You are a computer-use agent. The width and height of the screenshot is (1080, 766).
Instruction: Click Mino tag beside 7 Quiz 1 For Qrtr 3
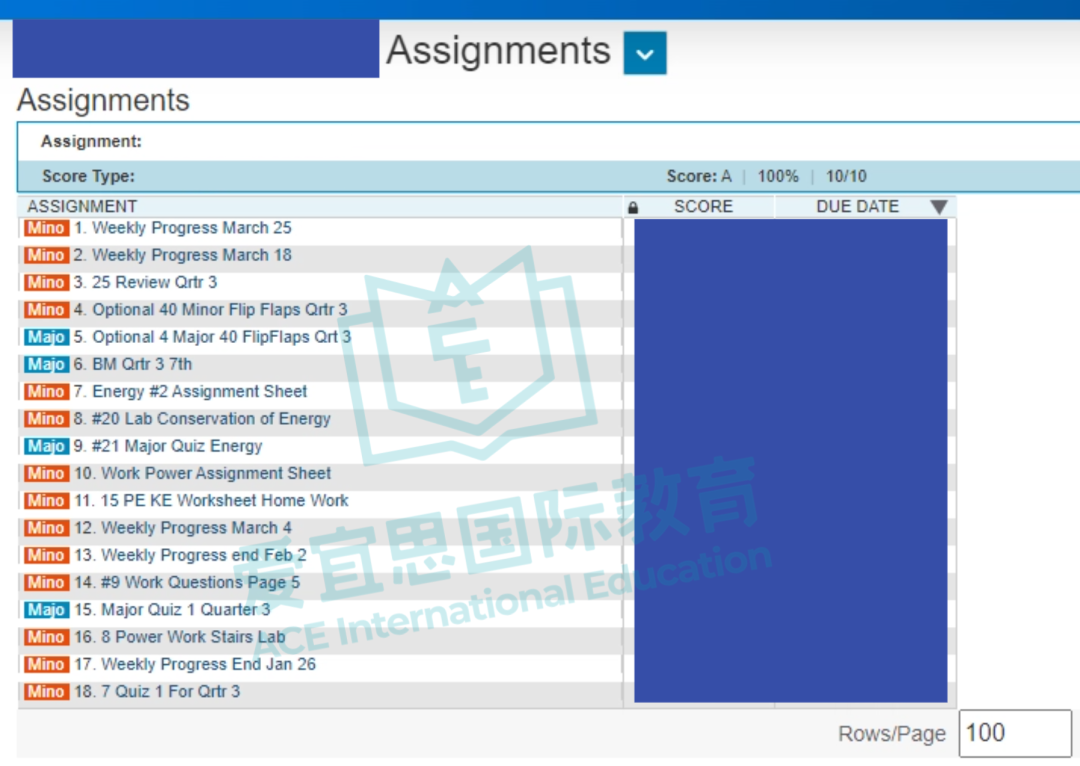[x=46, y=692]
